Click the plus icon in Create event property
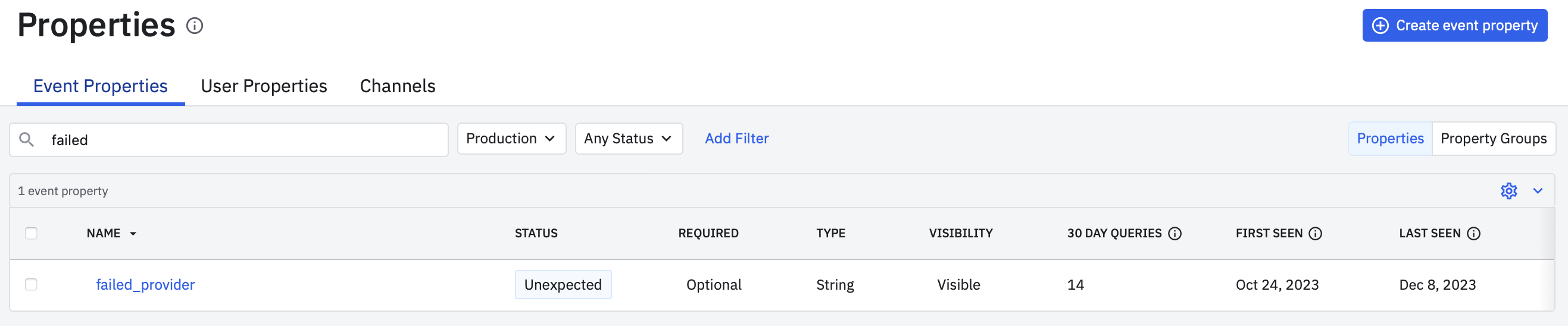Image resolution: width=1568 pixels, height=326 pixels. (x=1380, y=26)
